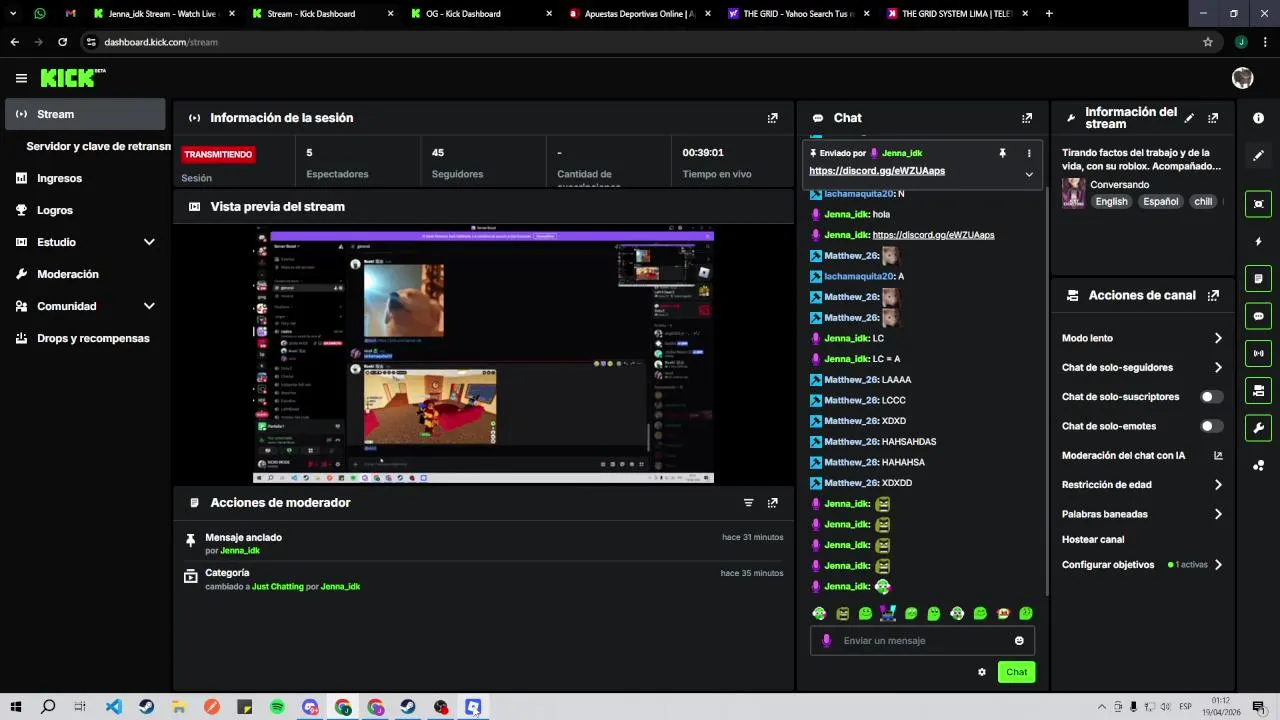Enable Chat de solo-emotes switch
Image resolution: width=1280 pixels, height=720 pixels.
tap(1211, 426)
